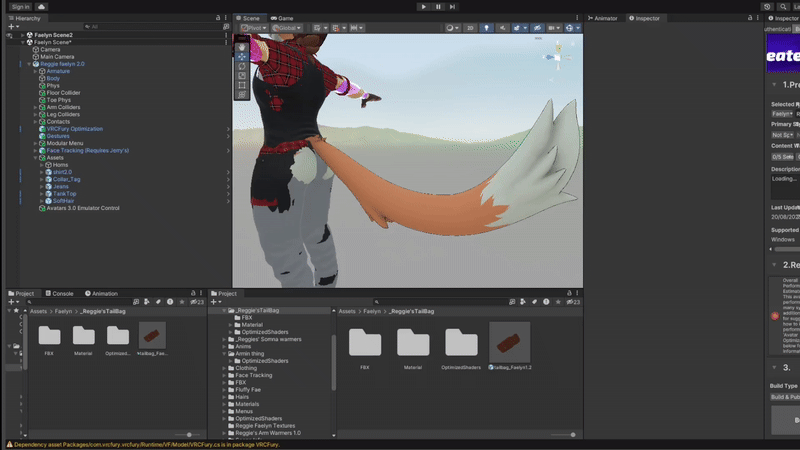Image resolution: width=800 pixels, height=450 pixels.
Task: Click the Hierarchy search field
Action: click(x=152, y=27)
